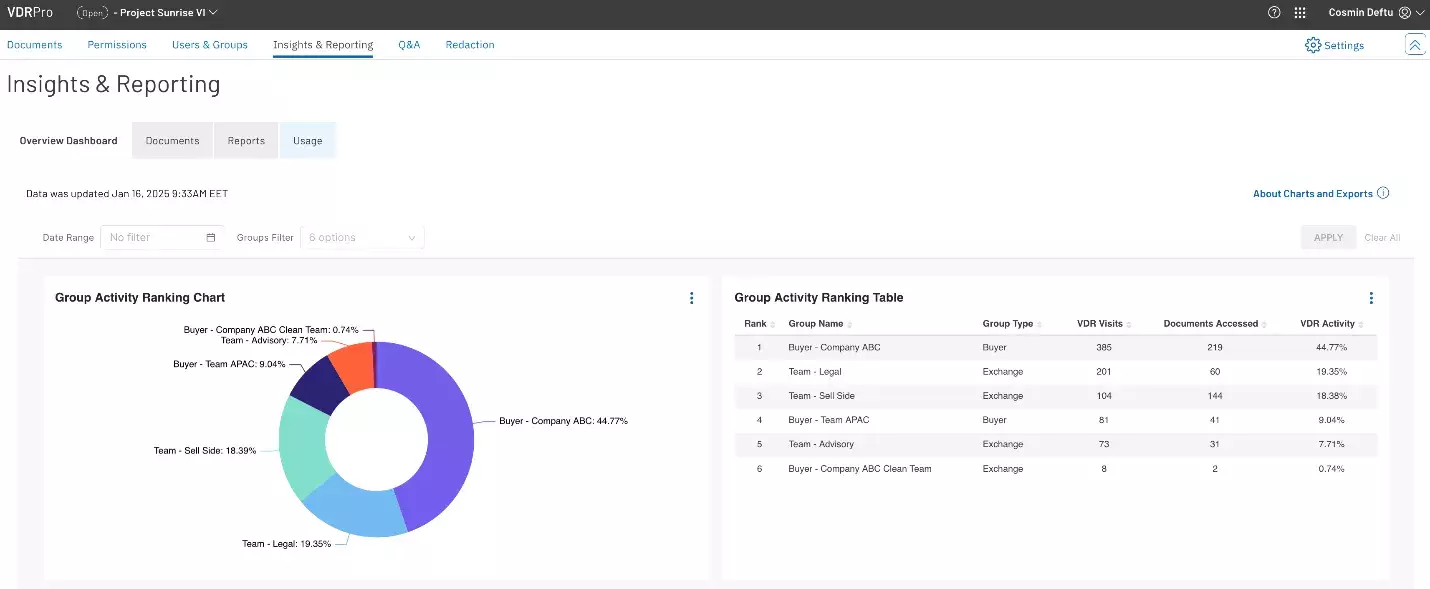Open the help question mark icon
1430x589 pixels.
coord(1274,13)
